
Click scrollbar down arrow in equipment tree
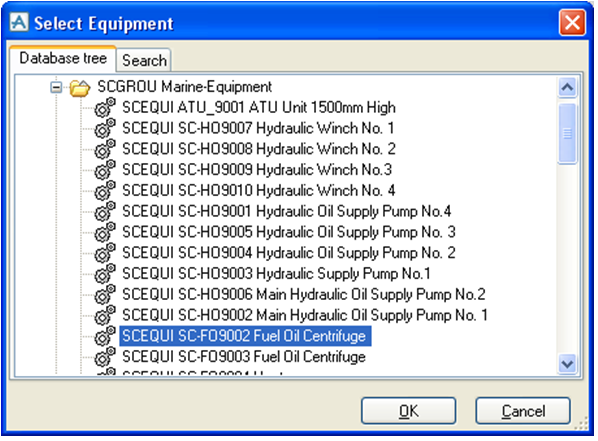[x=567, y=363]
